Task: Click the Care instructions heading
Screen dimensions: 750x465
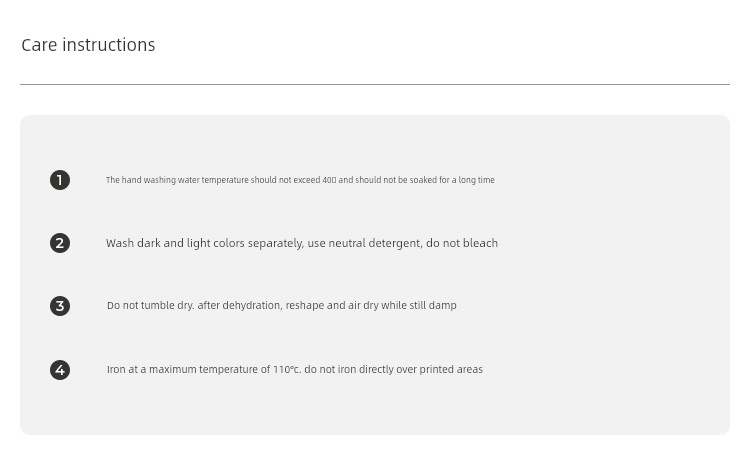Action: 88,45
